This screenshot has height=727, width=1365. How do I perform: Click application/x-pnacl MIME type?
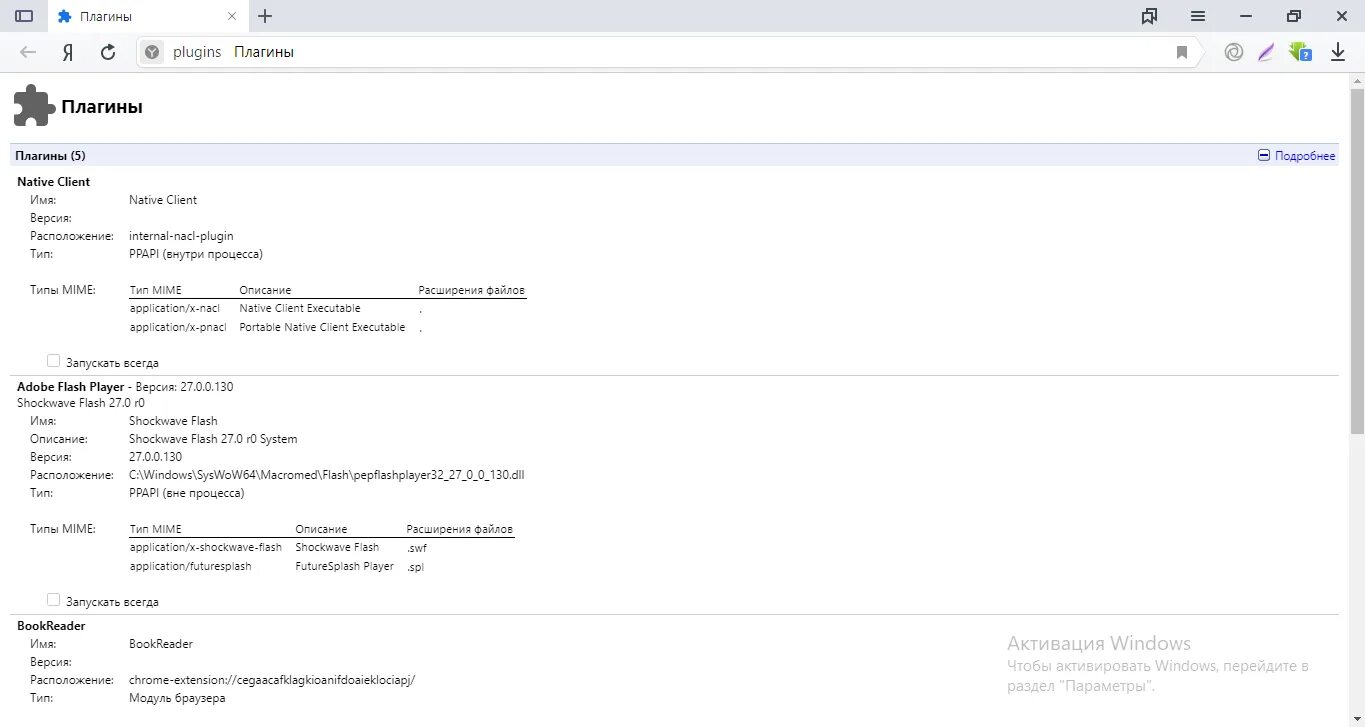[178, 327]
